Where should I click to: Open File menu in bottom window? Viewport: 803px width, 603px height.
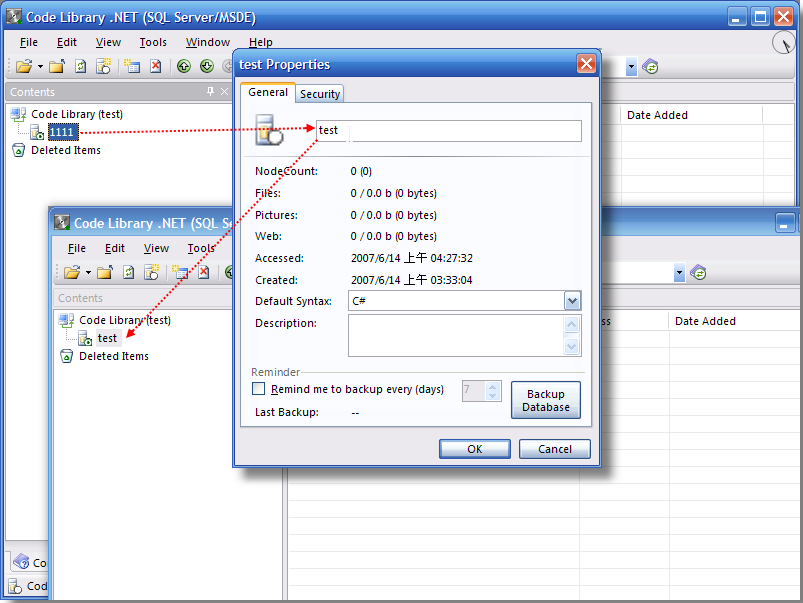point(77,248)
